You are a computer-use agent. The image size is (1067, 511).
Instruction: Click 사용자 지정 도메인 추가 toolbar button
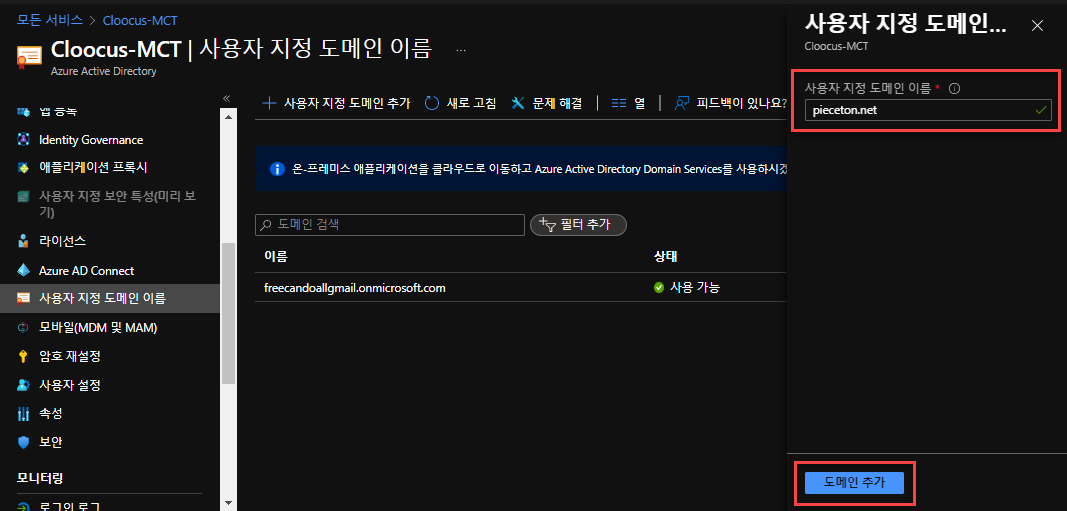pyautogui.click(x=337, y=103)
